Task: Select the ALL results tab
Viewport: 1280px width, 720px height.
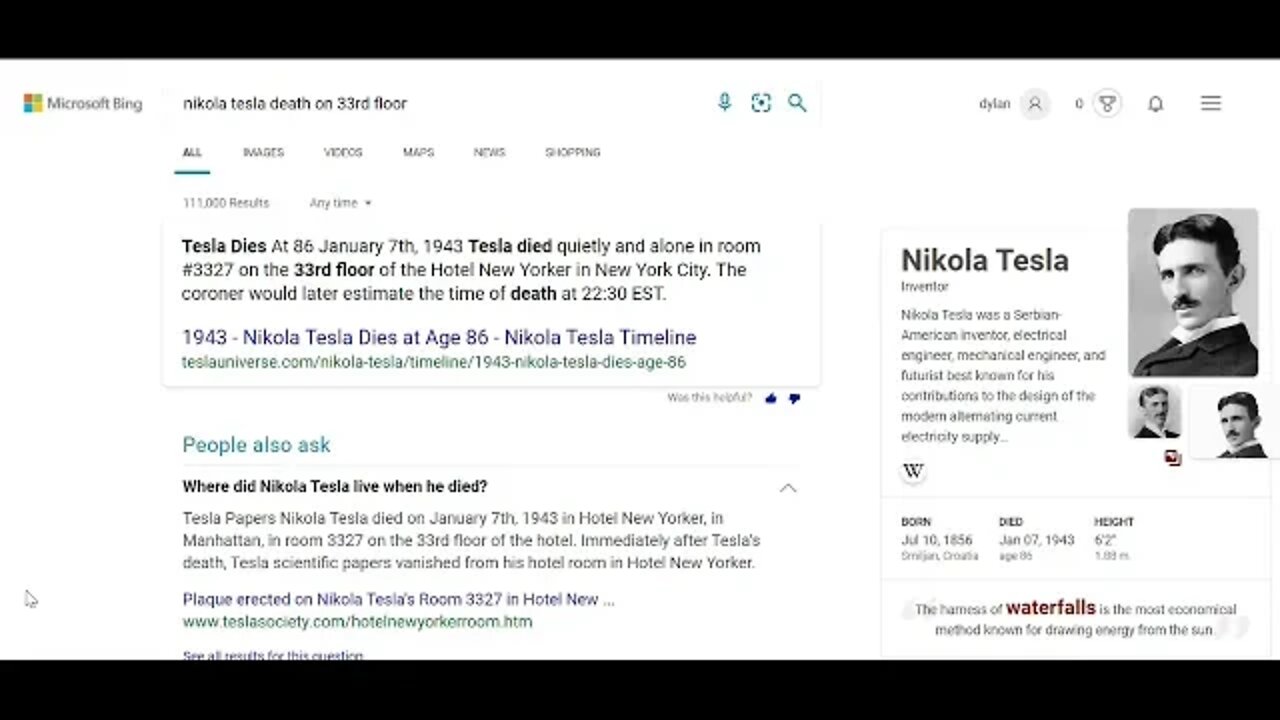Action: (192, 152)
